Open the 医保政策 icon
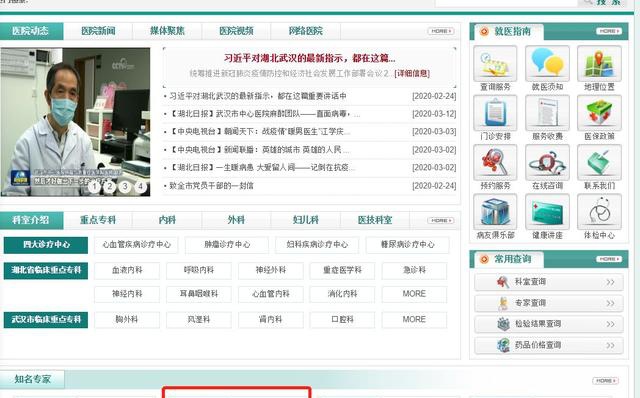This screenshot has width=640, height=398. pos(599,113)
